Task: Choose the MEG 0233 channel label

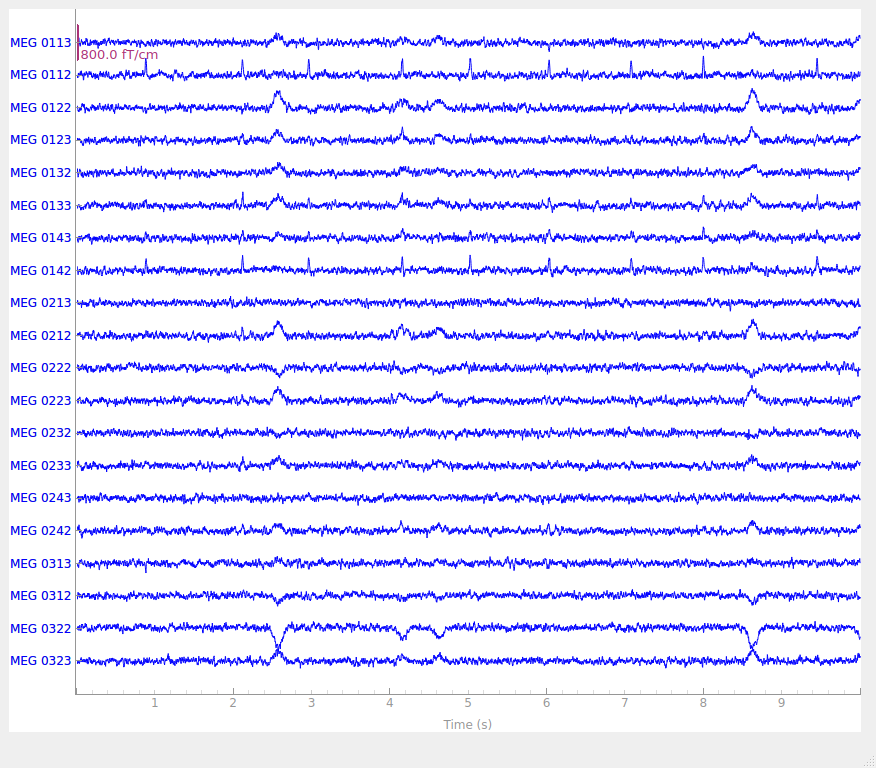Action: pyautogui.click(x=41, y=465)
